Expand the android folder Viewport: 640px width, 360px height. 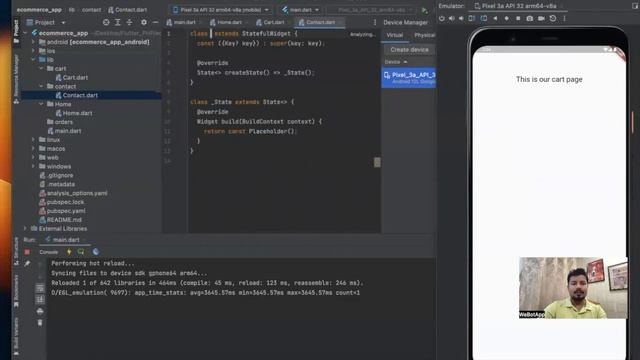point(33,42)
